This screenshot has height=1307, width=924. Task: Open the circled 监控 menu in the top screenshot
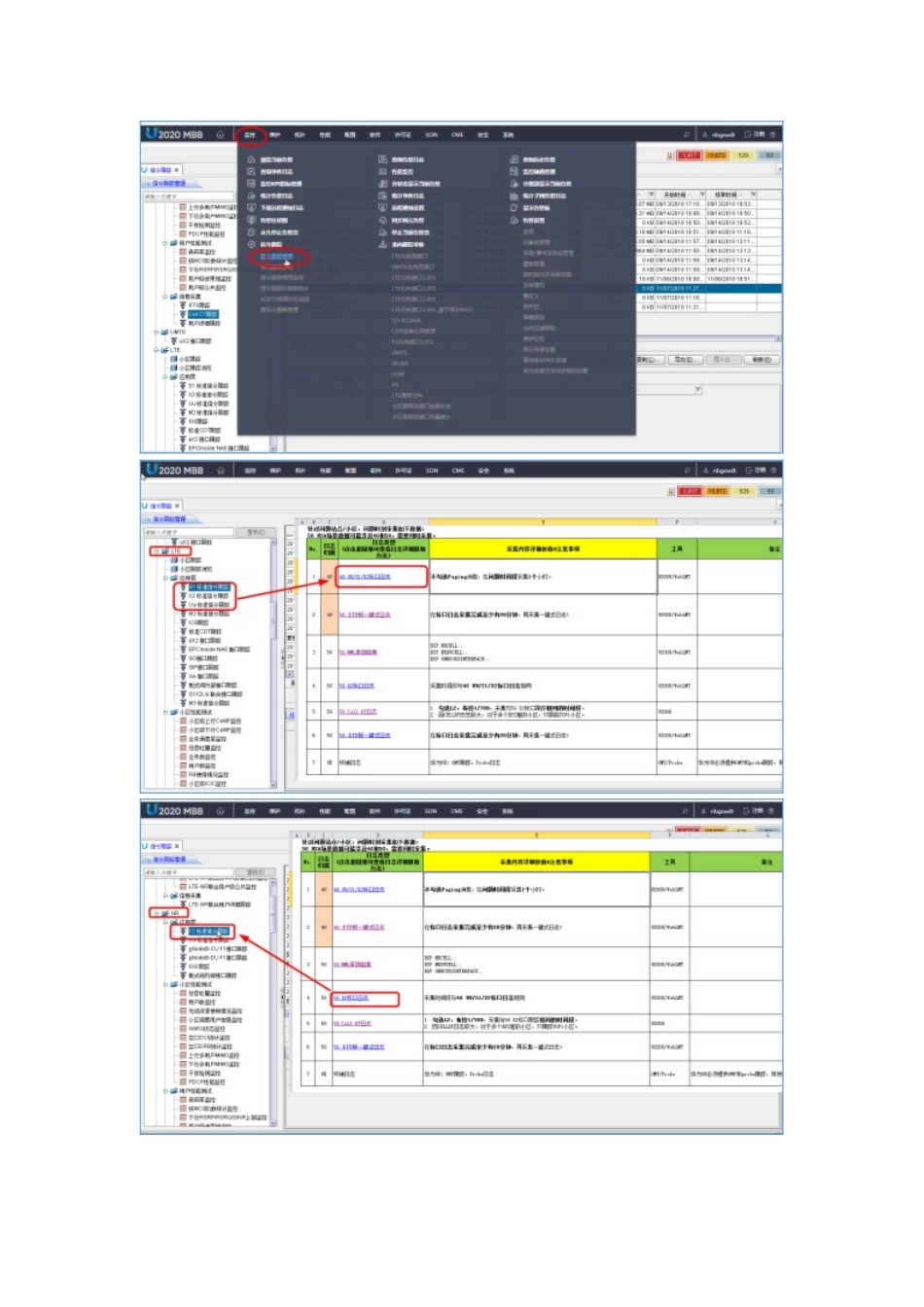click(250, 135)
